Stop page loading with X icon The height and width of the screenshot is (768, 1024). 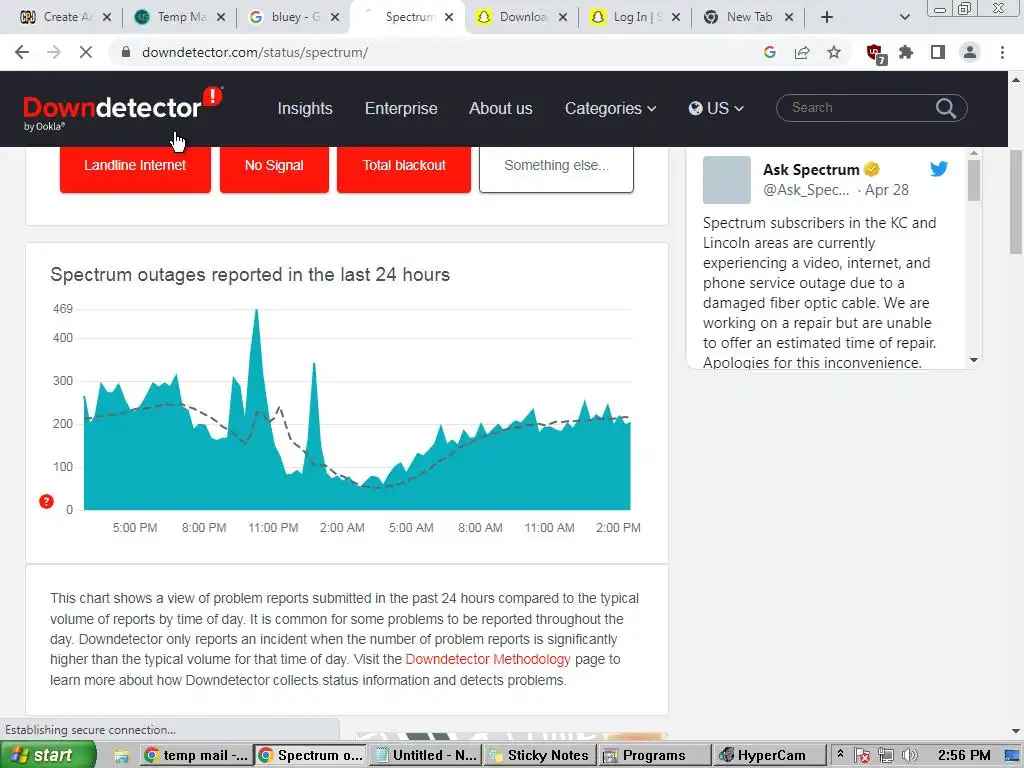(86, 52)
